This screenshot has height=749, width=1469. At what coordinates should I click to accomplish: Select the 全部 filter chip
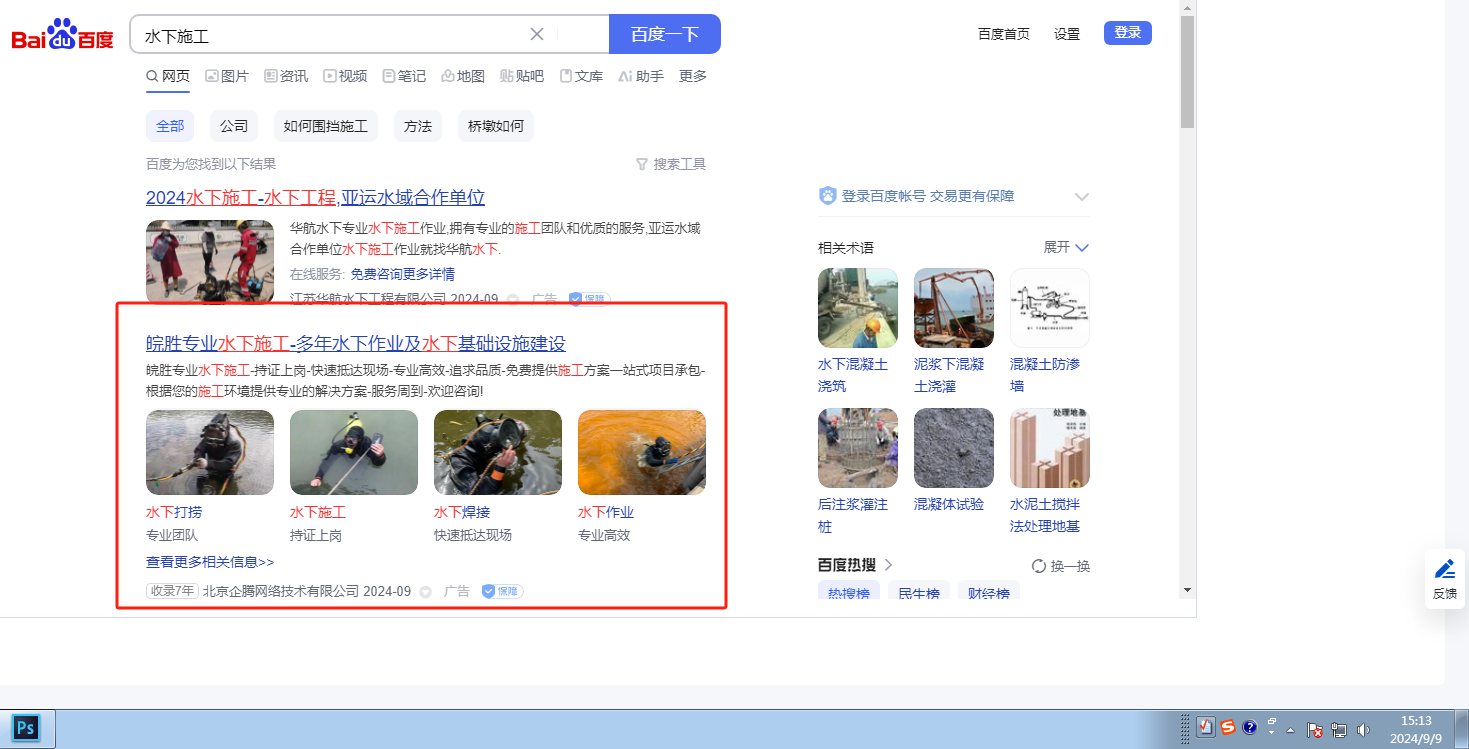170,126
